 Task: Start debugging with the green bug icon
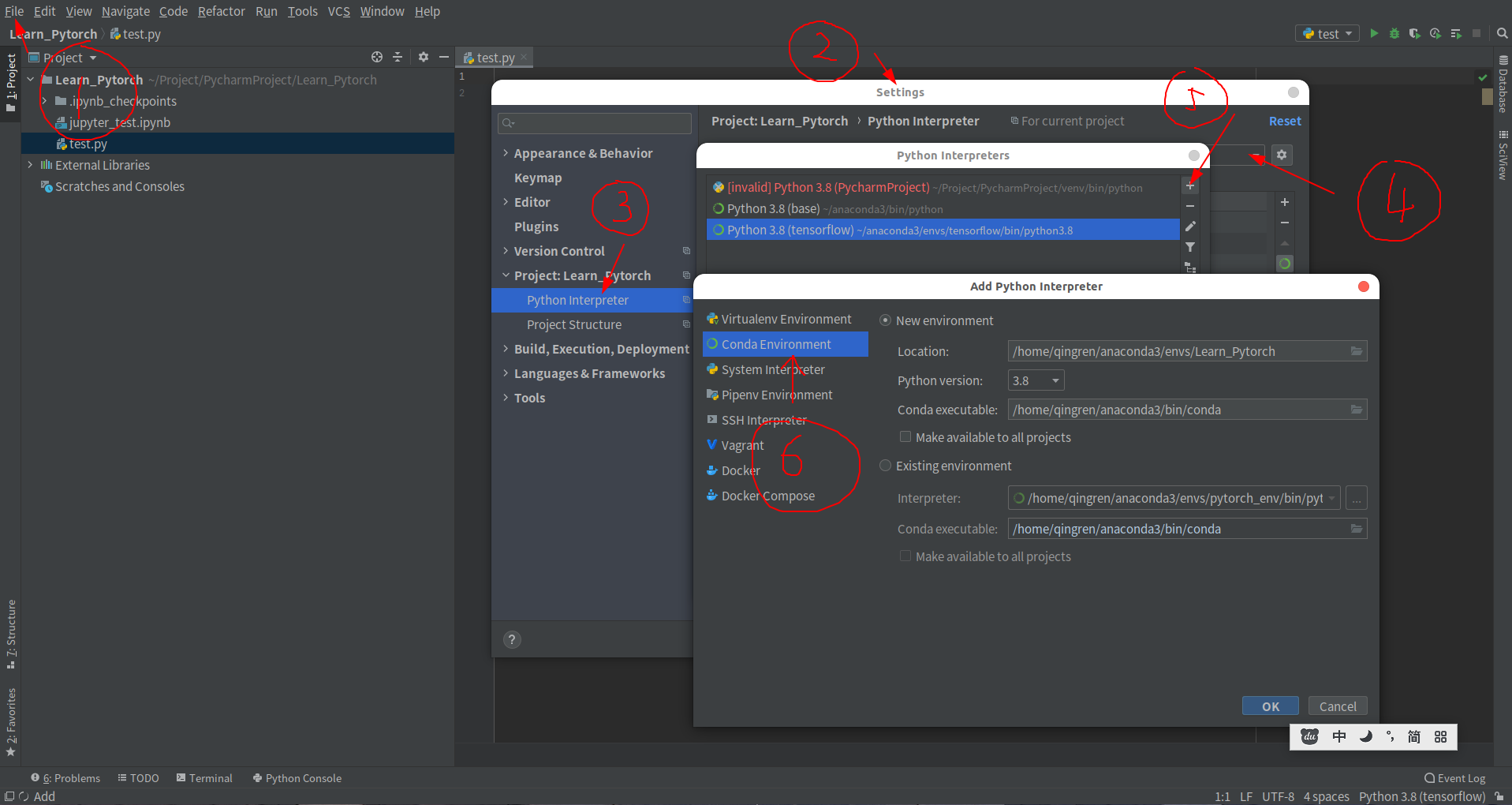[x=1394, y=34]
